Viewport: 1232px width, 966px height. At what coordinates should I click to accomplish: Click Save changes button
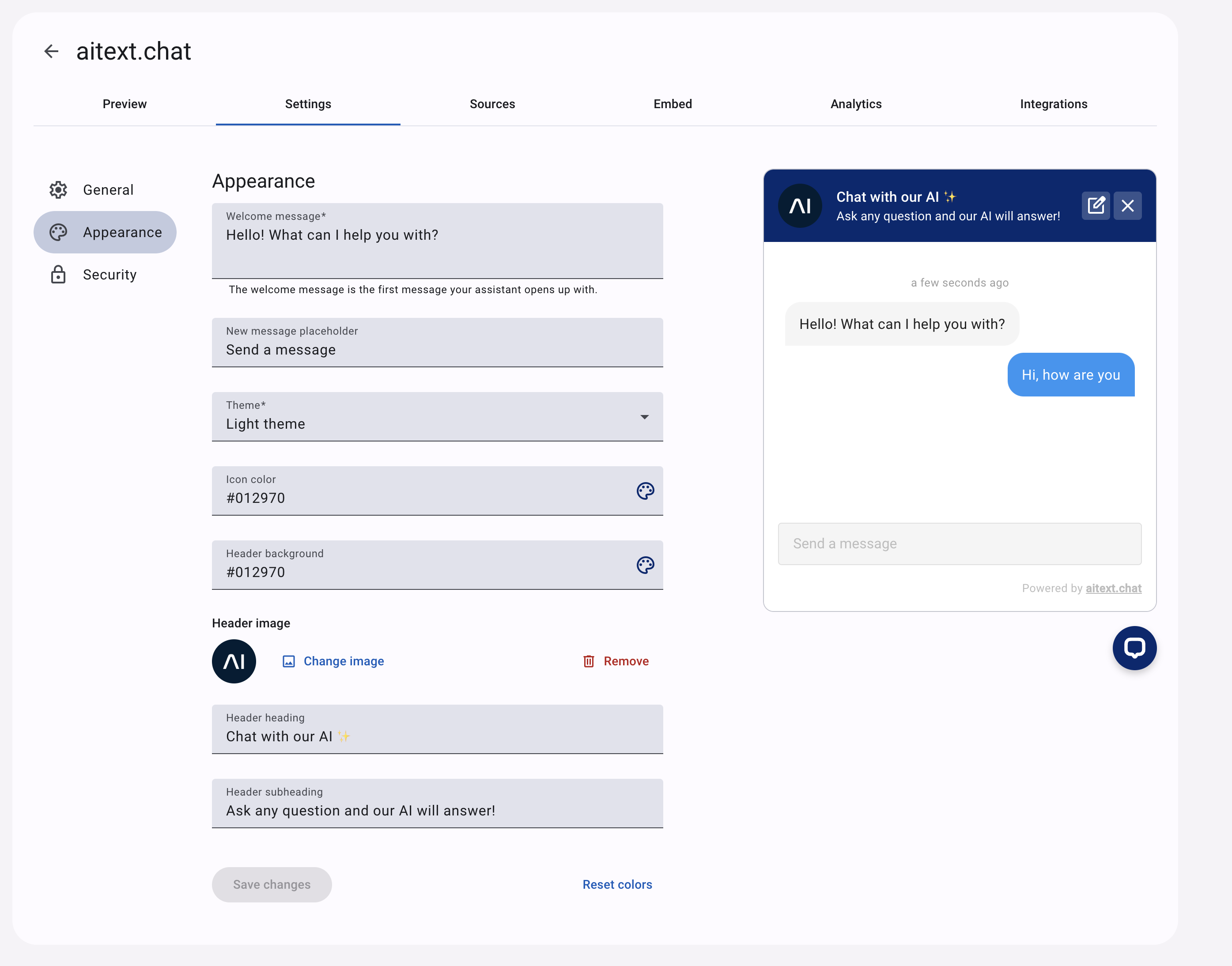pyautogui.click(x=271, y=884)
